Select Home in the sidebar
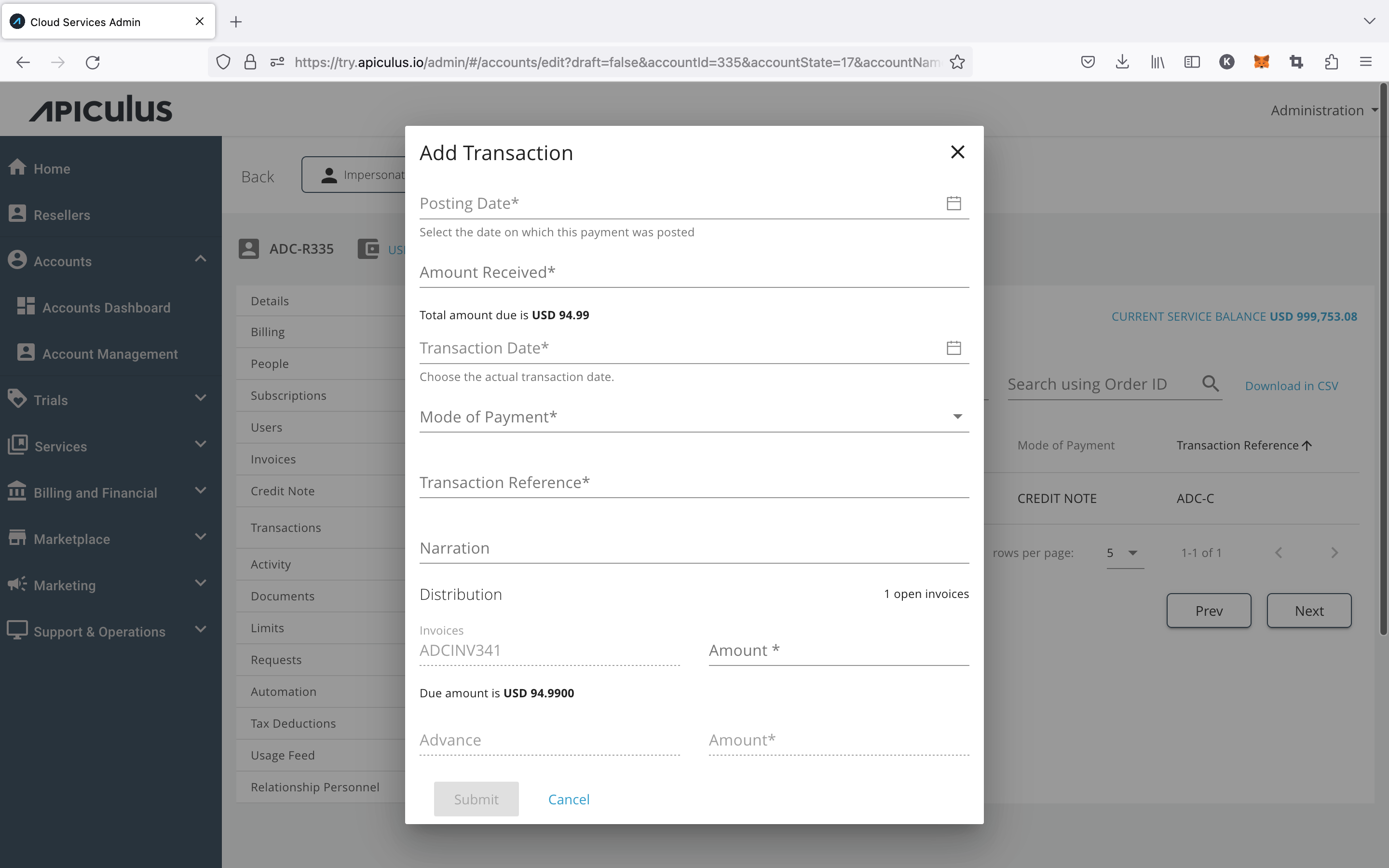The height and width of the screenshot is (868, 1389). pyautogui.click(x=52, y=168)
